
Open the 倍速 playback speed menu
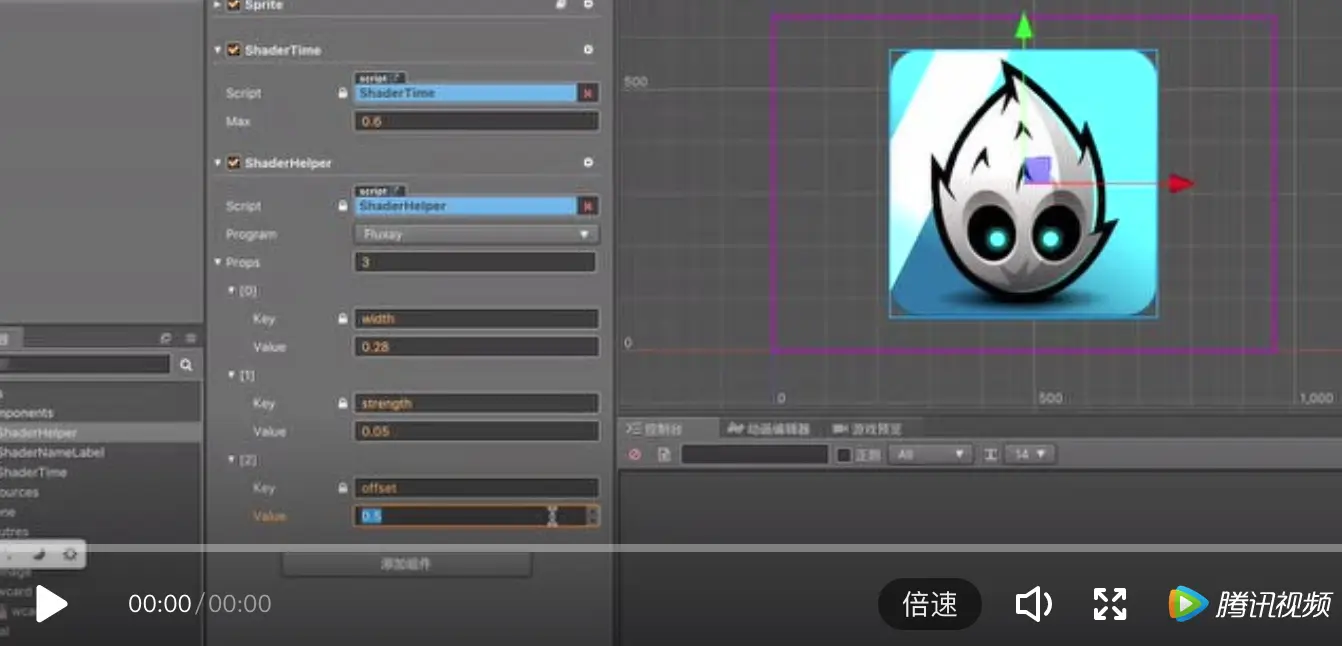[930, 604]
